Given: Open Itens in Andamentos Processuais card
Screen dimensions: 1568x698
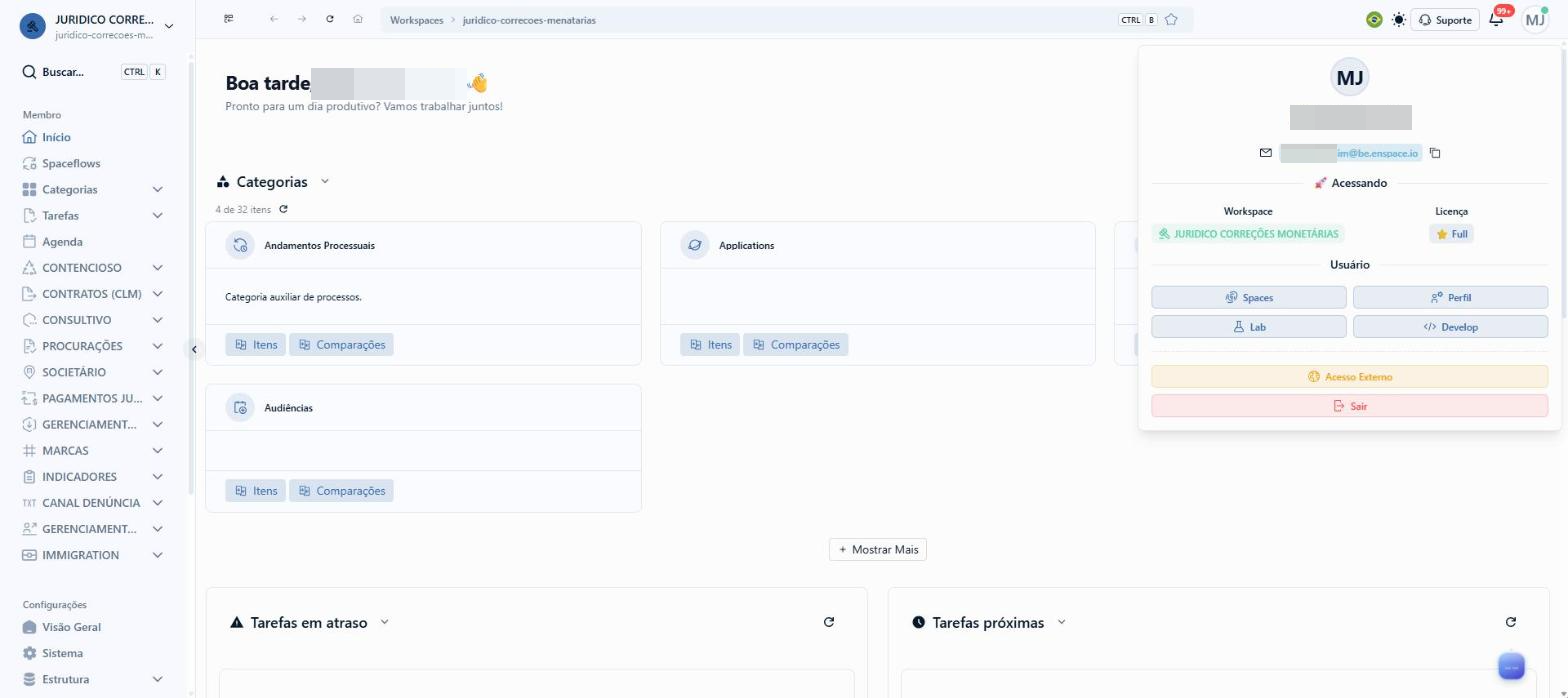Looking at the screenshot, I should pos(255,344).
